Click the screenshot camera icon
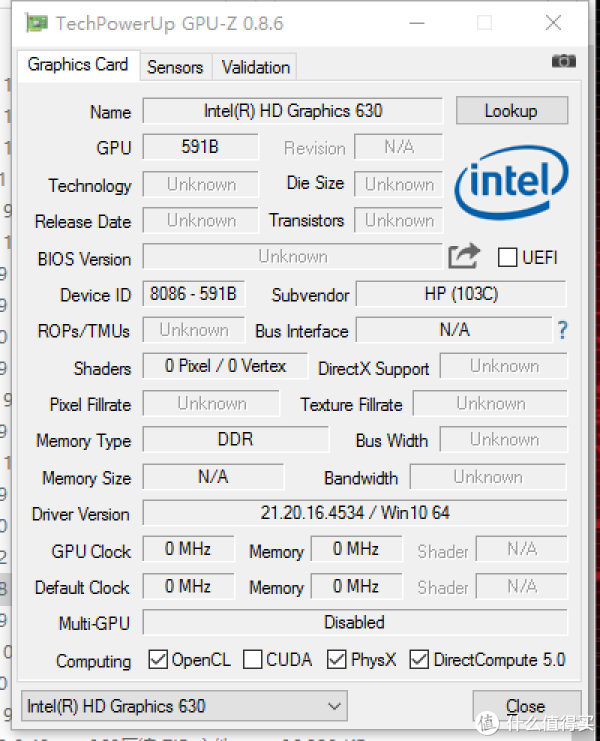Viewport: 600px width, 741px height. (x=564, y=61)
